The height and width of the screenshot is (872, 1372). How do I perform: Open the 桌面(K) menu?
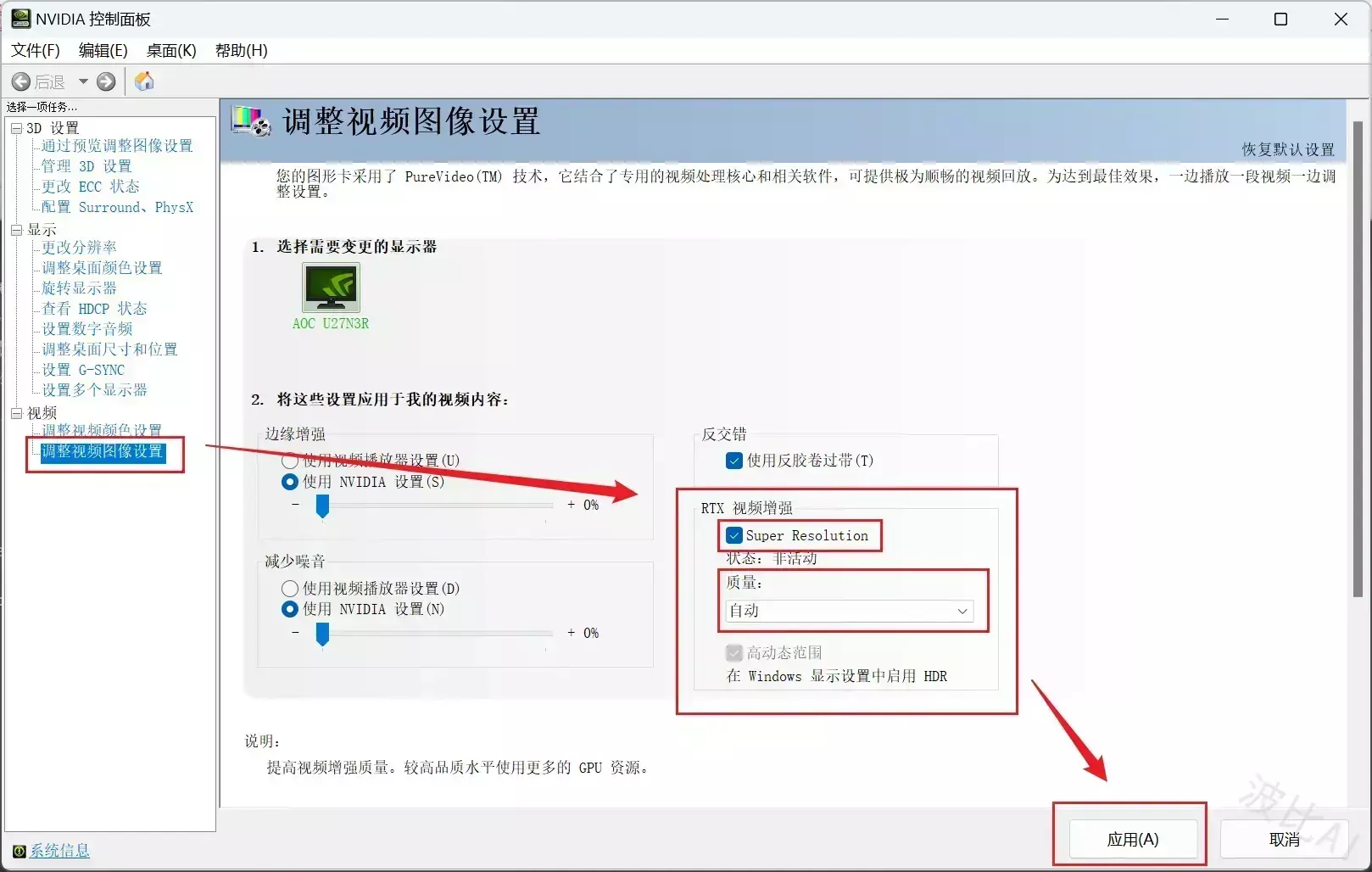coord(171,50)
